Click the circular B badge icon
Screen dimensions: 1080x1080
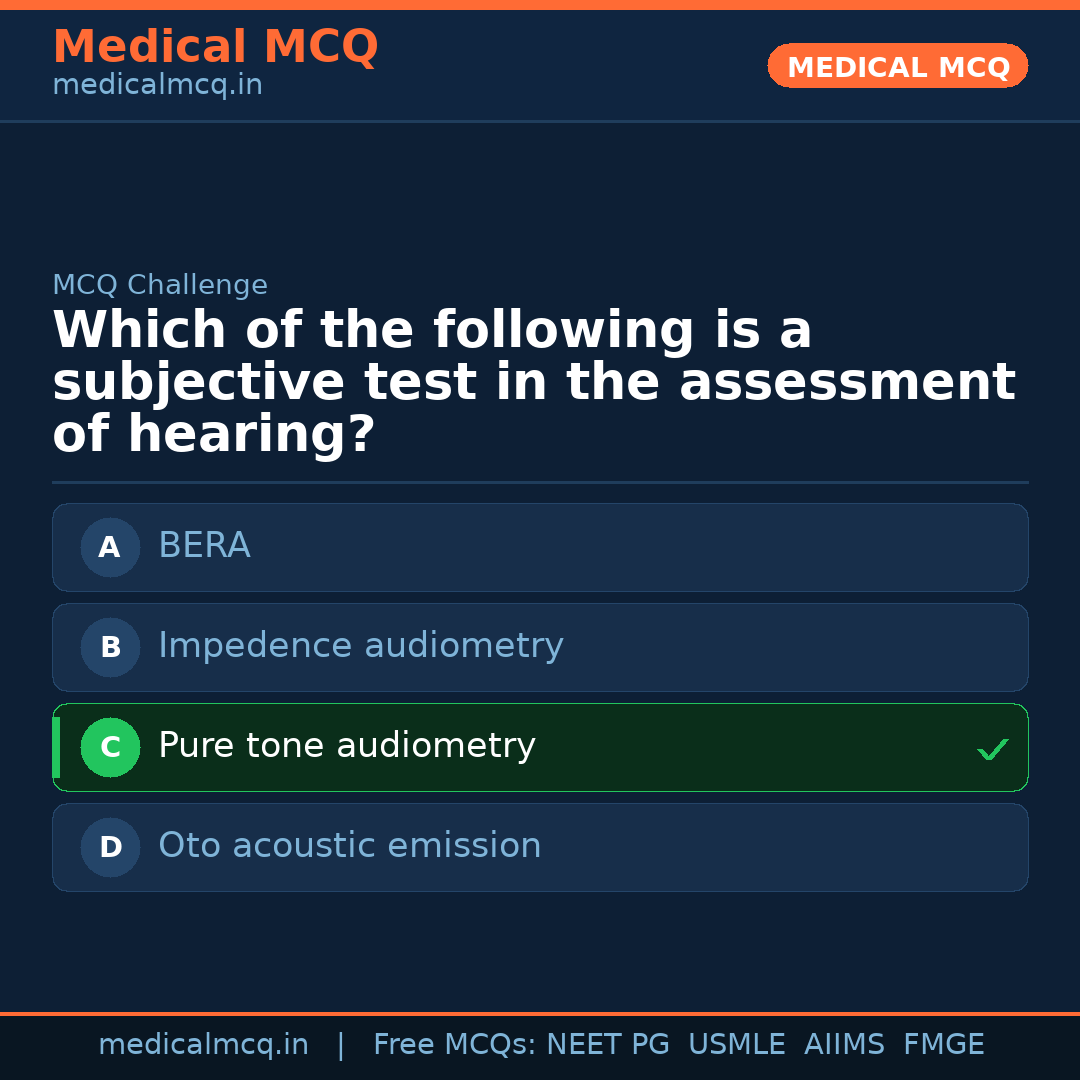click(x=110, y=647)
